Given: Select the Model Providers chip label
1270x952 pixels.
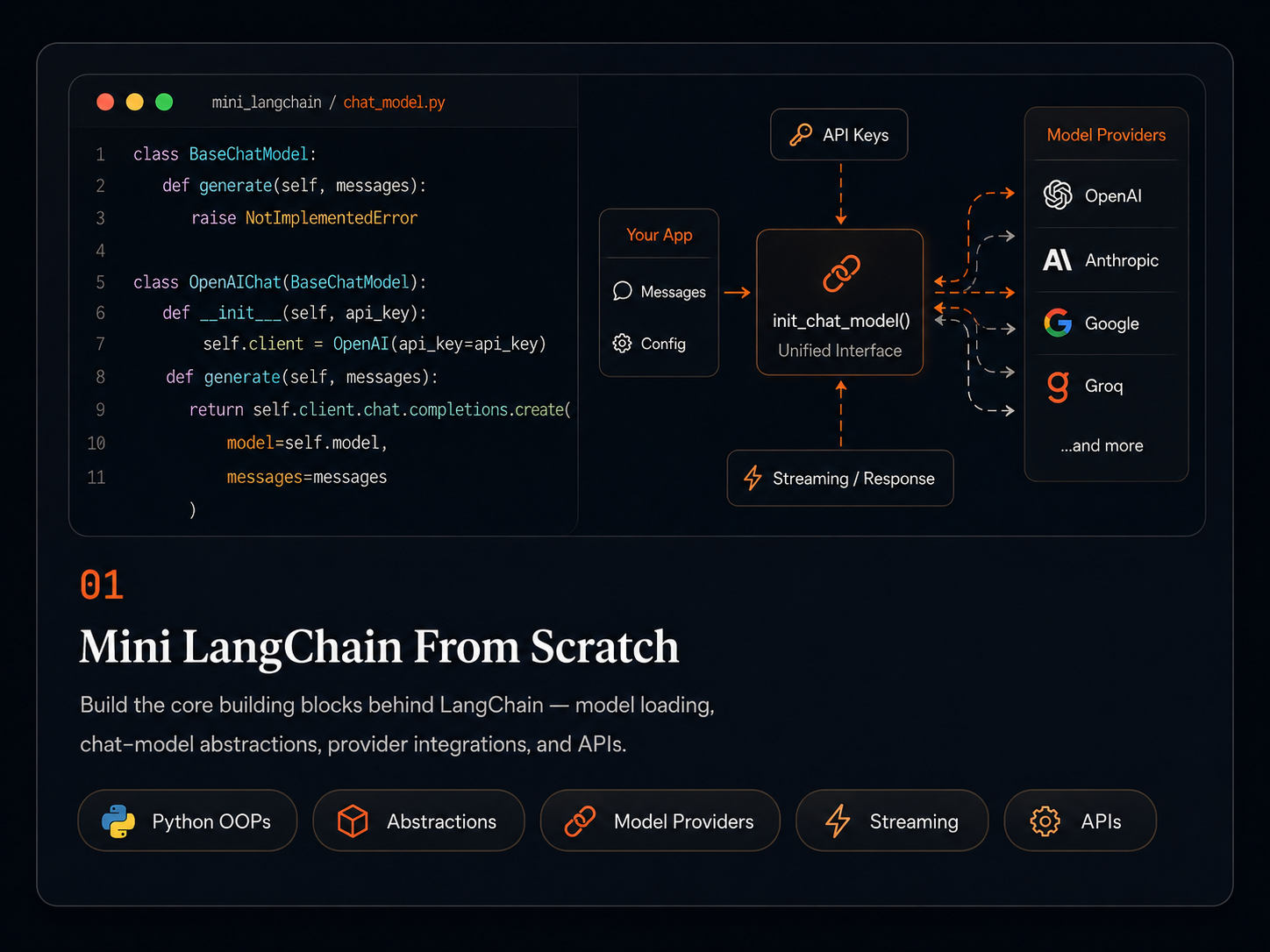Looking at the screenshot, I should tap(683, 821).
